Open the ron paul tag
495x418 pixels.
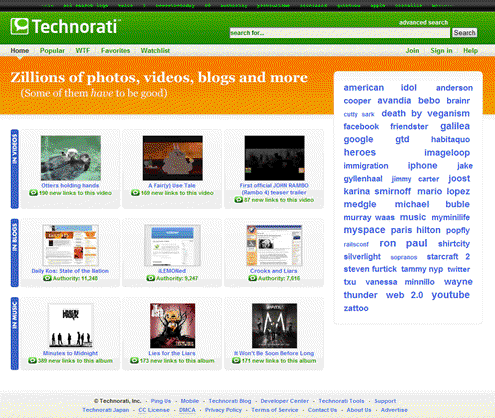point(403,243)
